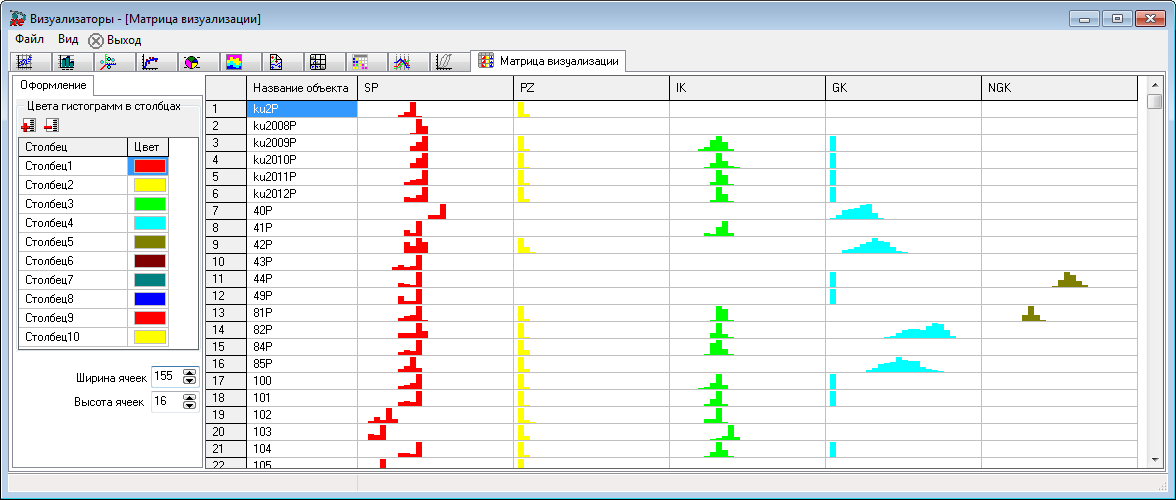This screenshot has height=500, width=1176.
Task: Click the GK histogram of 82P
Action: tap(920, 330)
